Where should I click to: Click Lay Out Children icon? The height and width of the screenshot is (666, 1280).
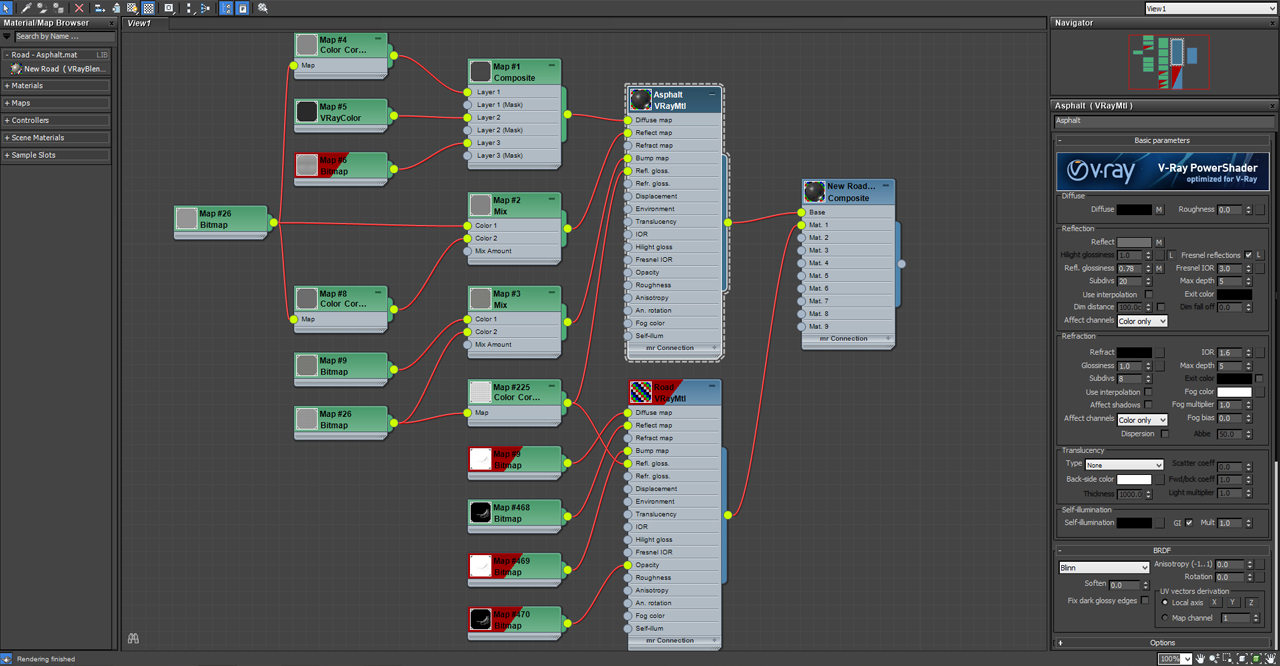point(205,8)
